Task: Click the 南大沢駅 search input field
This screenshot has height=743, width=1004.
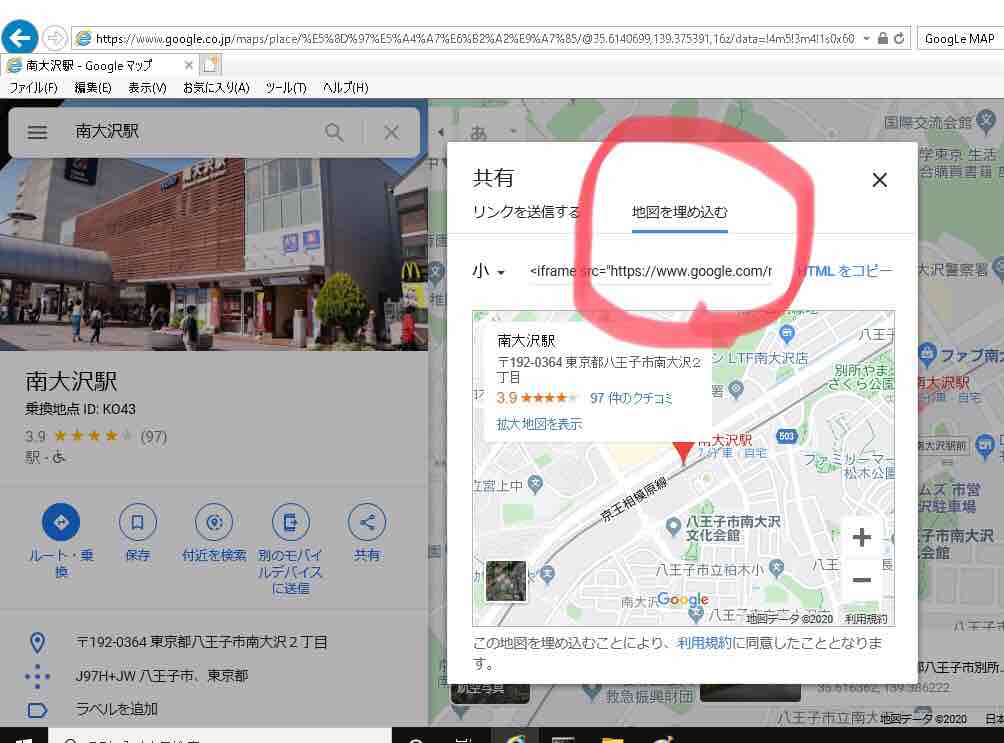Action: [x=192, y=132]
